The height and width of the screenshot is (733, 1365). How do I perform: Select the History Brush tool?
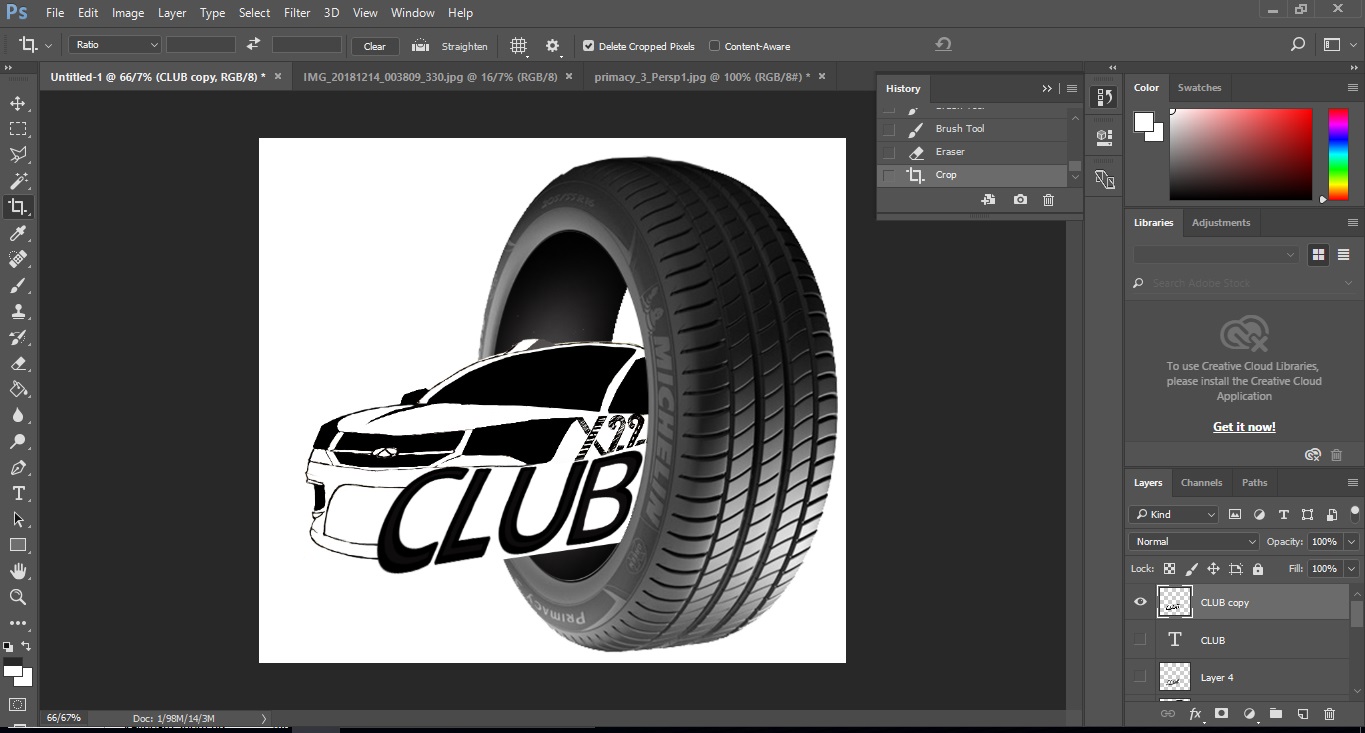coord(18,337)
